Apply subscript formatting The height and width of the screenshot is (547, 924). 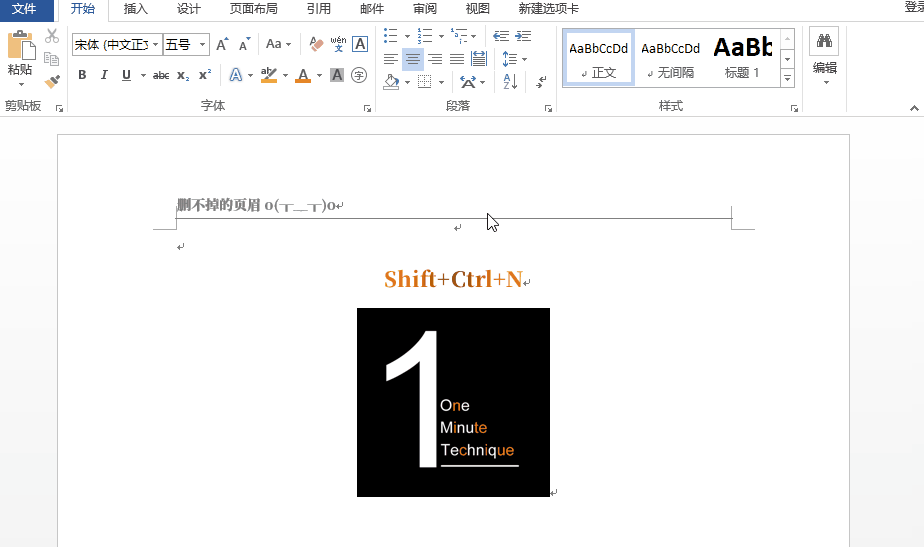(183, 75)
